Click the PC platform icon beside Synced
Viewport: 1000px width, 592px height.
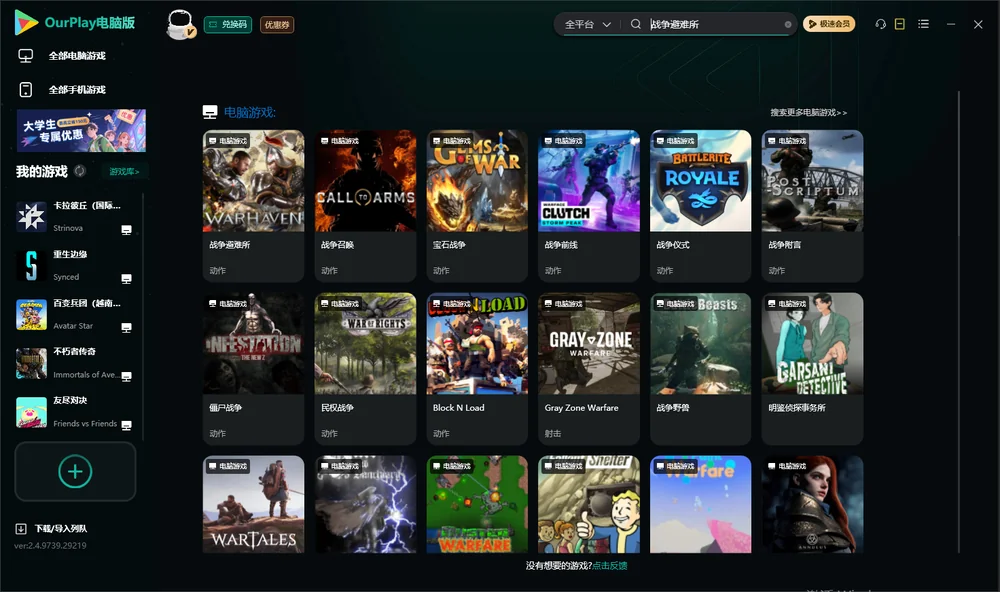(126, 279)
